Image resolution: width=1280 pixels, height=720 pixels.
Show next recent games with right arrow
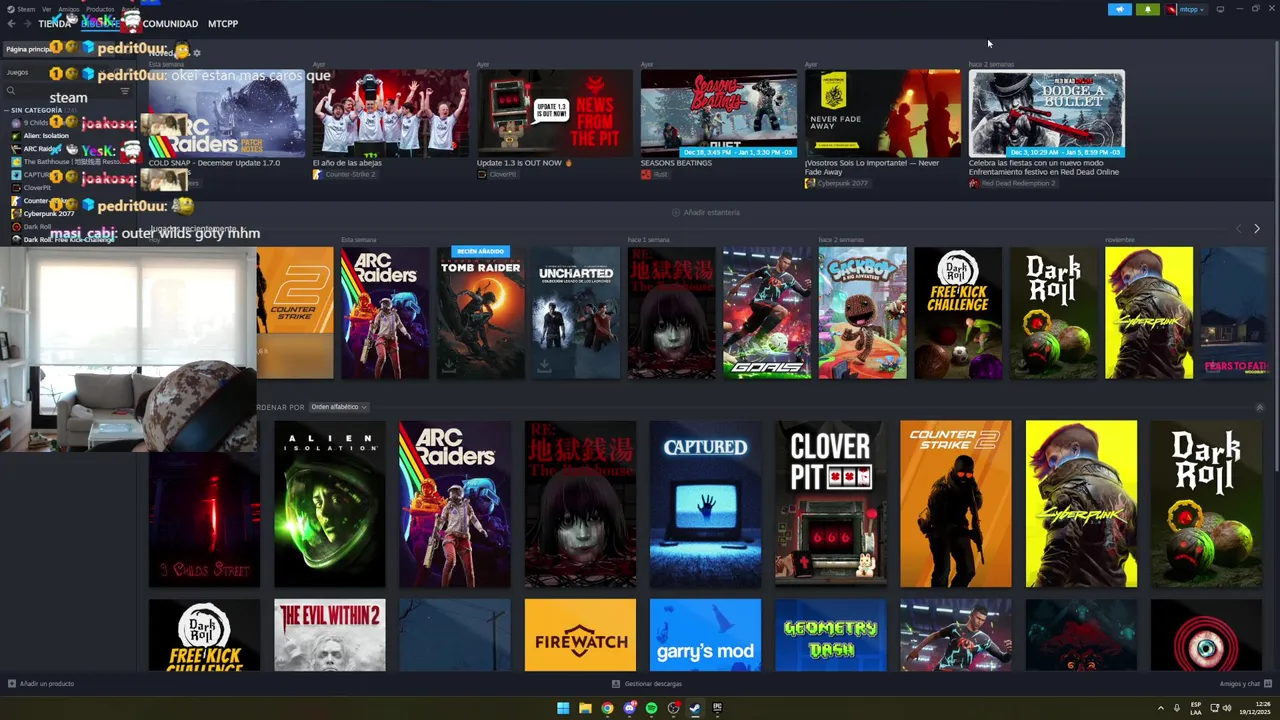[x=1257, y=229]
